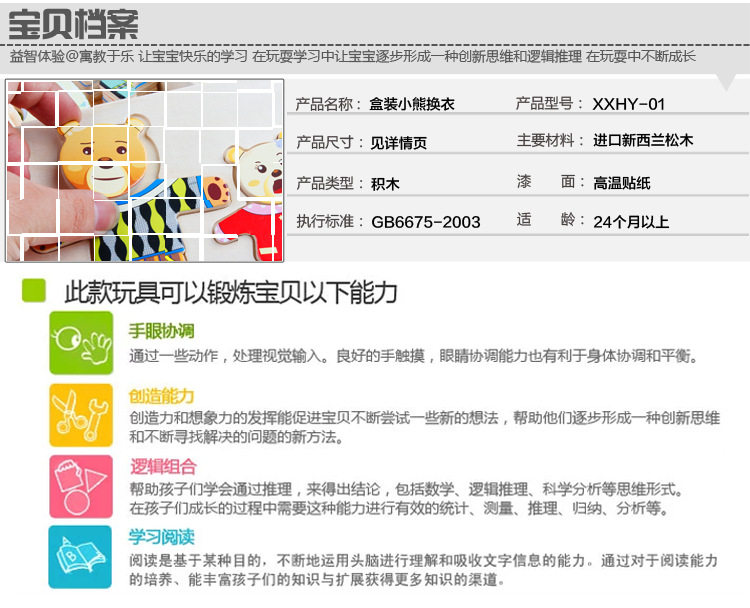Click the green hand-eye coordination icon
750x608 pixels.
(81, 343)
